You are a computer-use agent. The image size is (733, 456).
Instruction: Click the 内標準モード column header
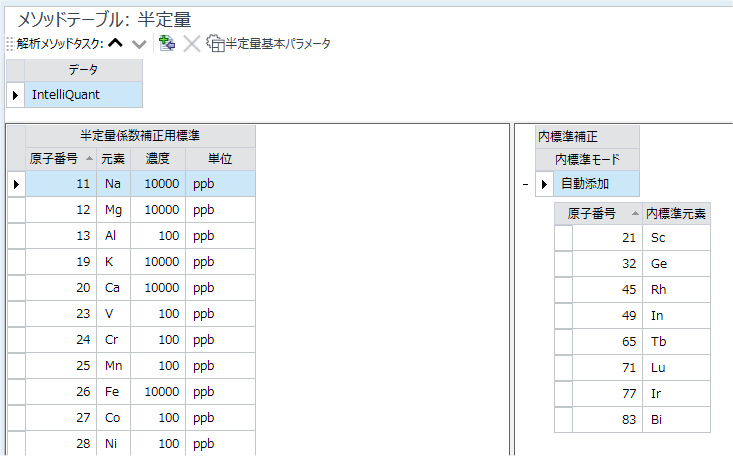pos(587,159)
